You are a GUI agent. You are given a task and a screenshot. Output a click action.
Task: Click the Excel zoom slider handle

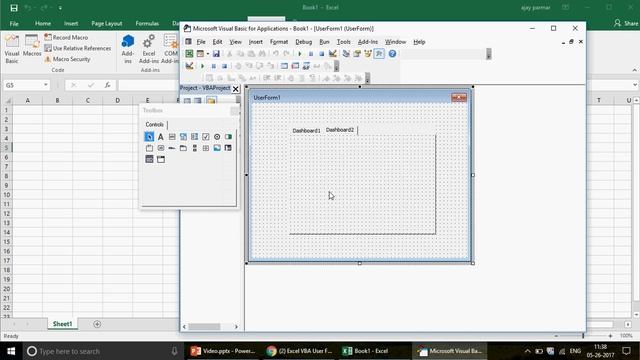pos(583,336)
